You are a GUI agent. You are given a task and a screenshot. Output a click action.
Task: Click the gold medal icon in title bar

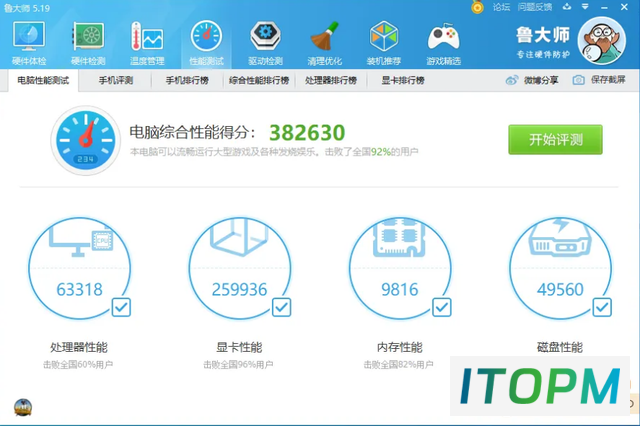477,7
